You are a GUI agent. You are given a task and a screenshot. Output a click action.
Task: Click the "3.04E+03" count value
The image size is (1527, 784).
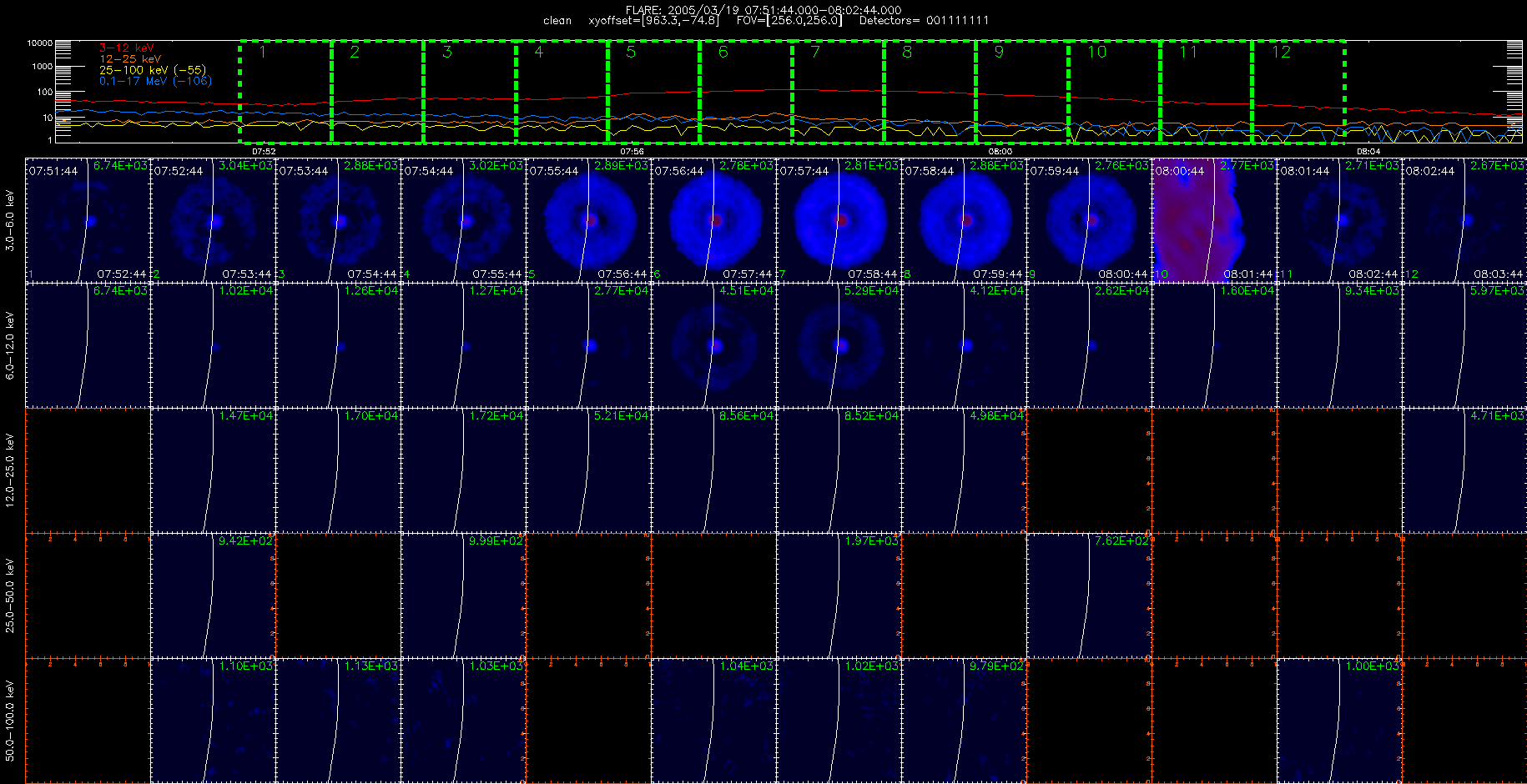click(245, 166)
